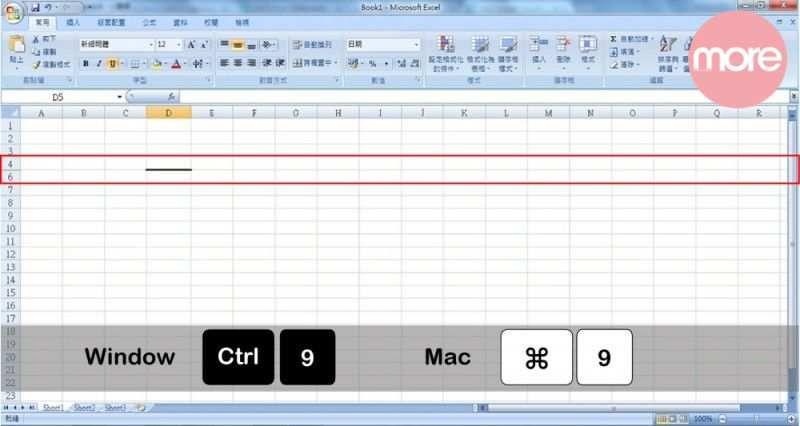Open the Merge and Center dropdown

(x=336, y=63)
